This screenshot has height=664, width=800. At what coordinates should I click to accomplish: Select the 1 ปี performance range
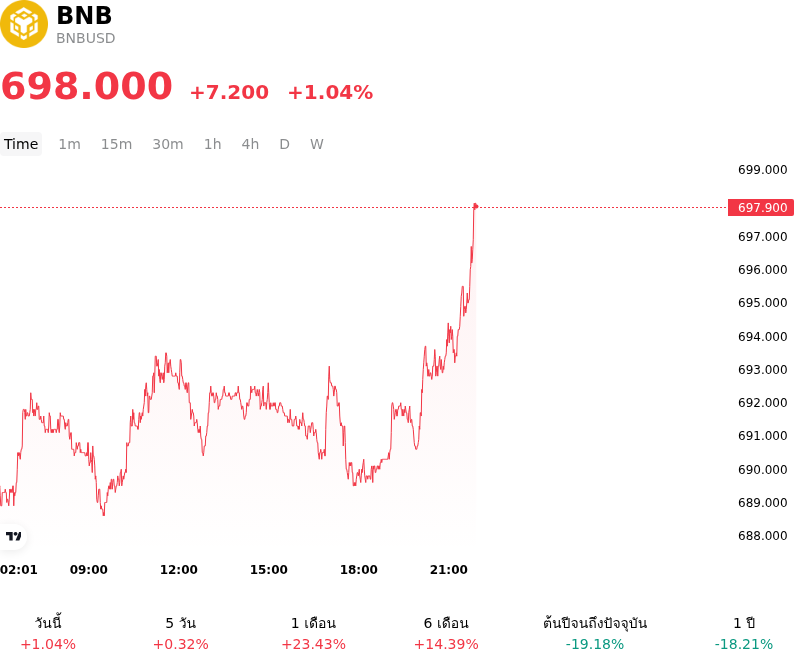coord(744,633)
